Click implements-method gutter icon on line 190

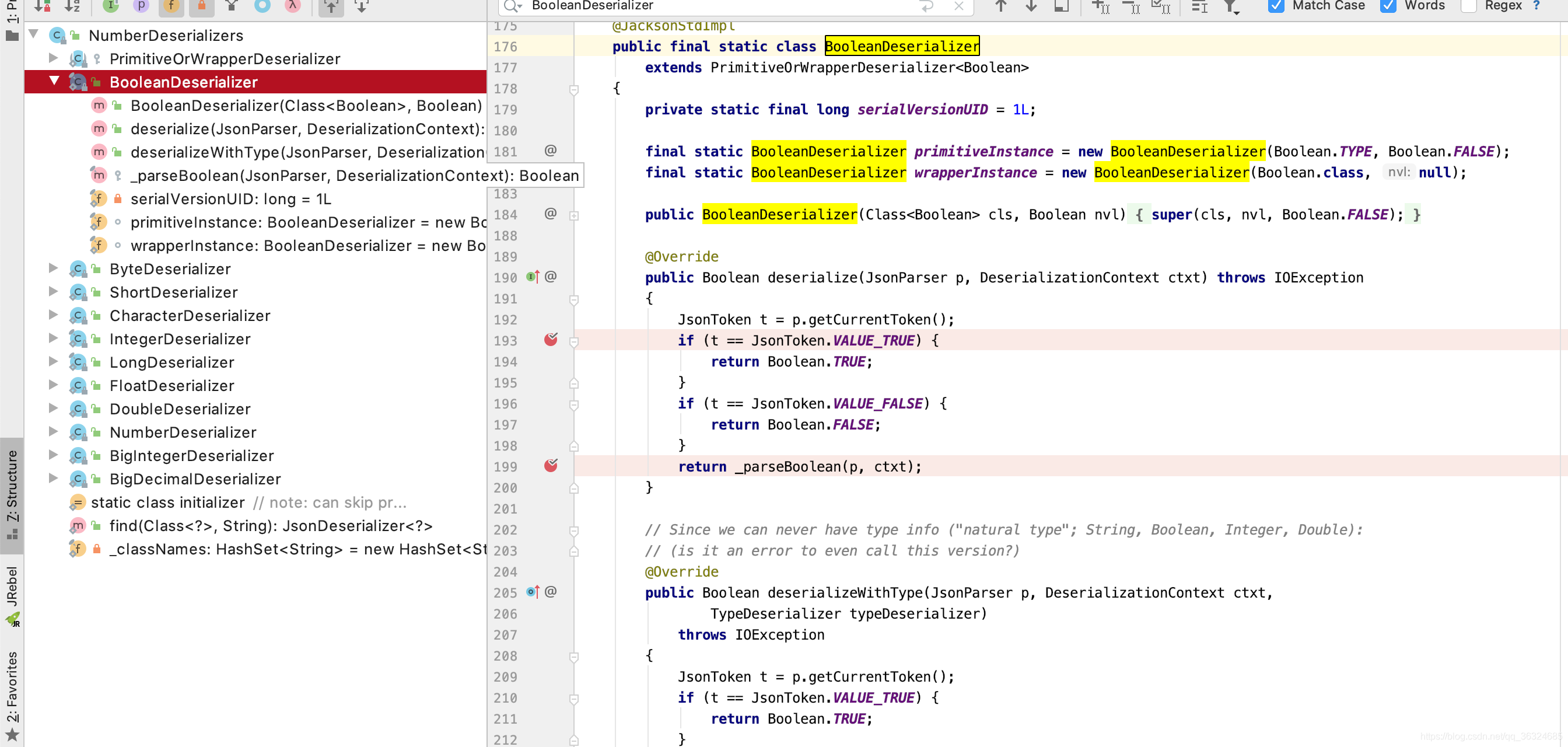[x=533, y=277]
